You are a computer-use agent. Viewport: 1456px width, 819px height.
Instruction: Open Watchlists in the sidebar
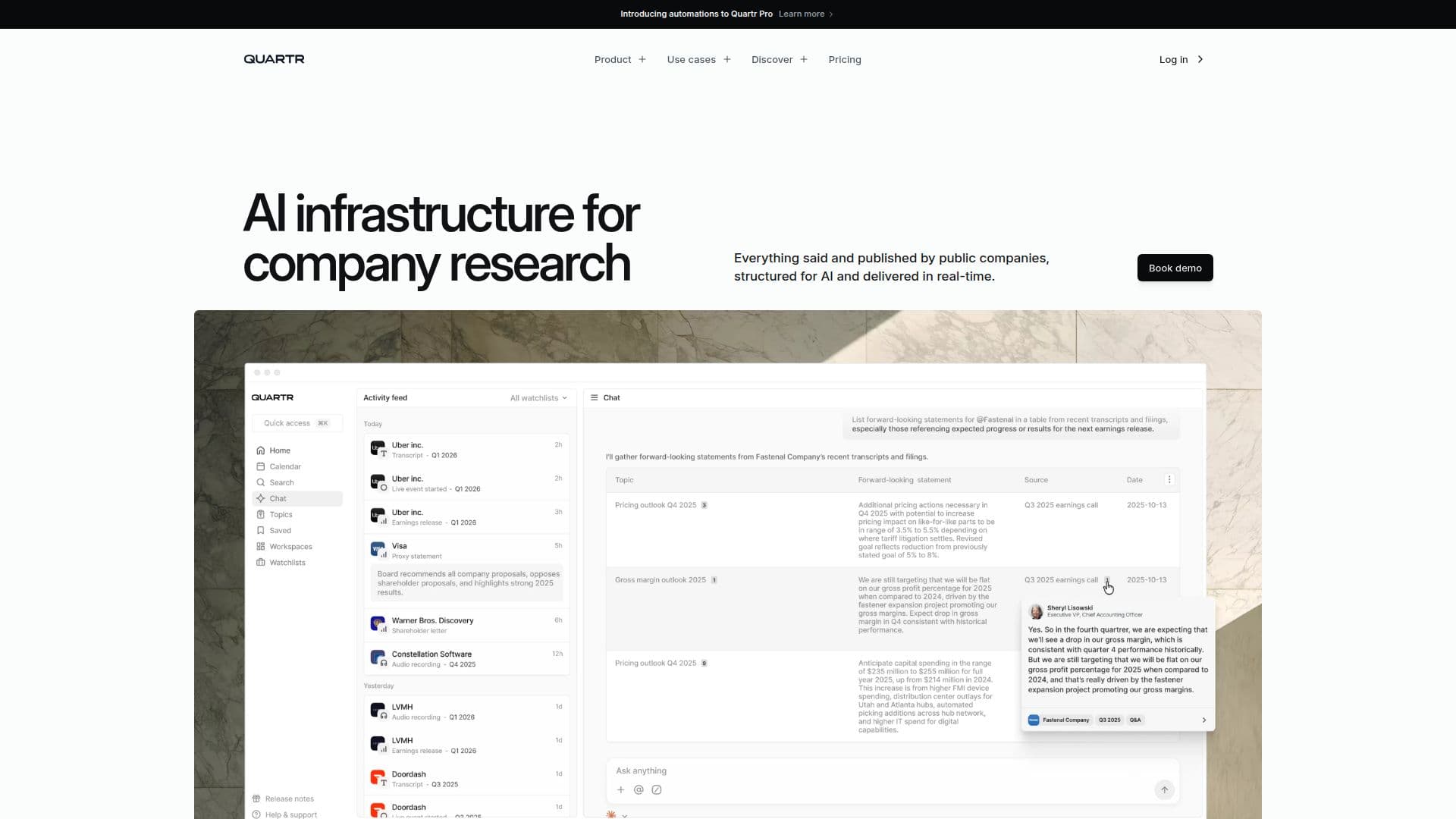tap(297, 562)
